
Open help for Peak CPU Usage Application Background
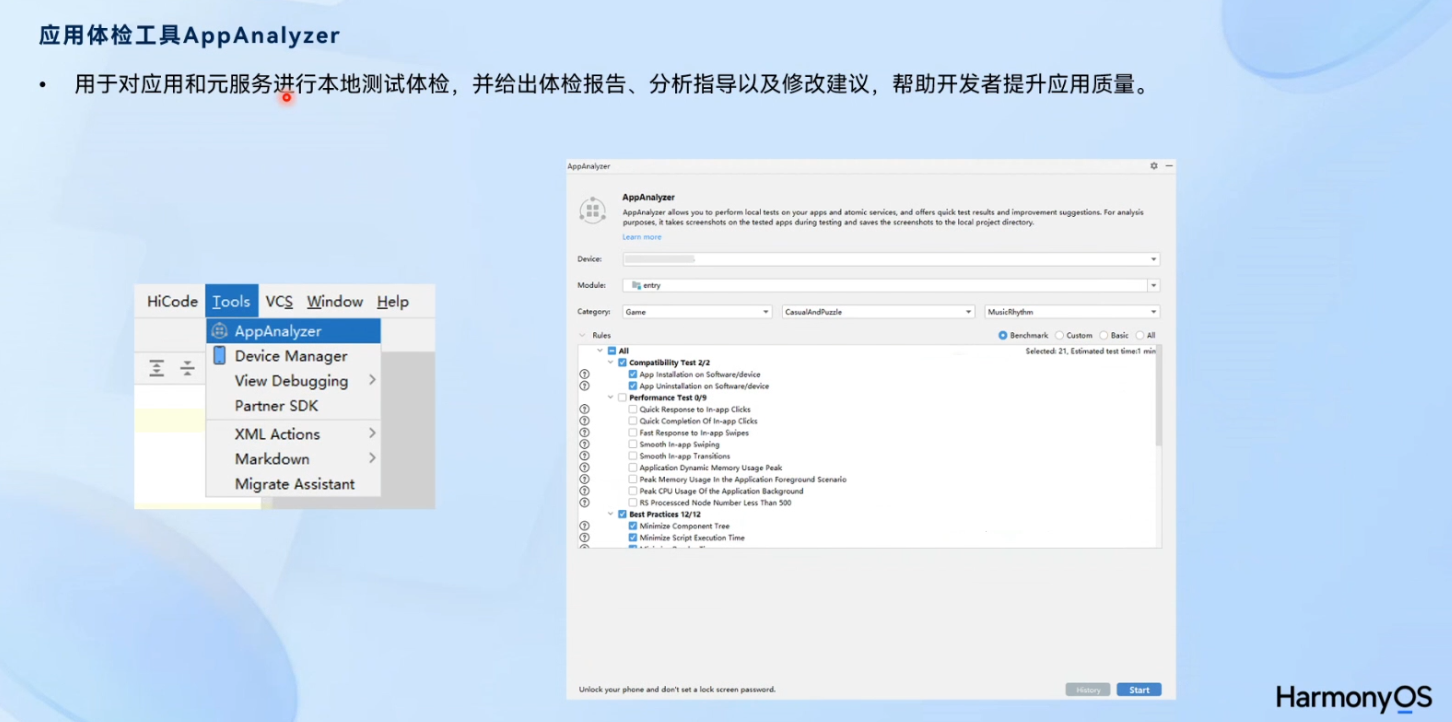[584, 491]
